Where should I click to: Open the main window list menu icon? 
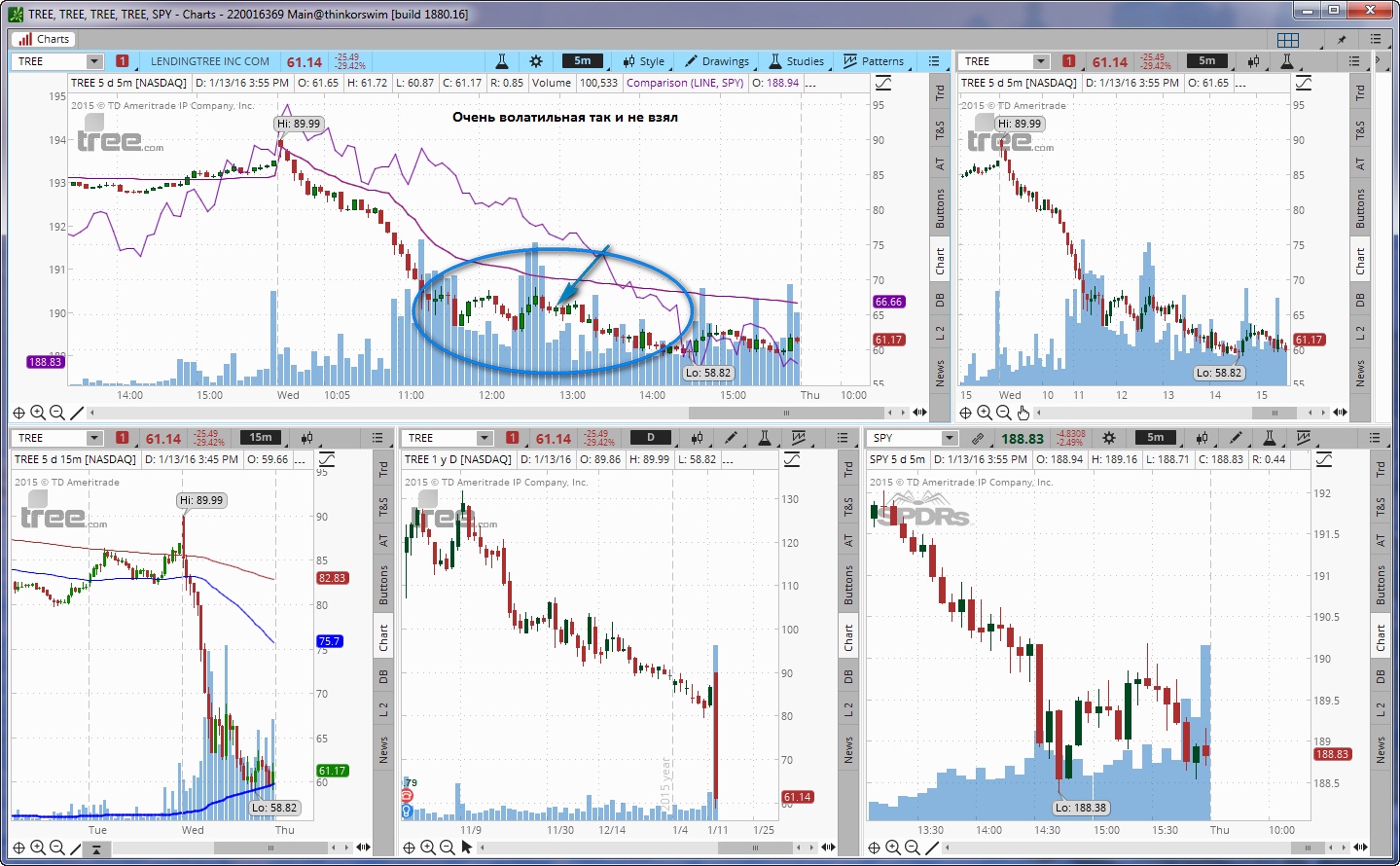click(x=1375, y=39)
